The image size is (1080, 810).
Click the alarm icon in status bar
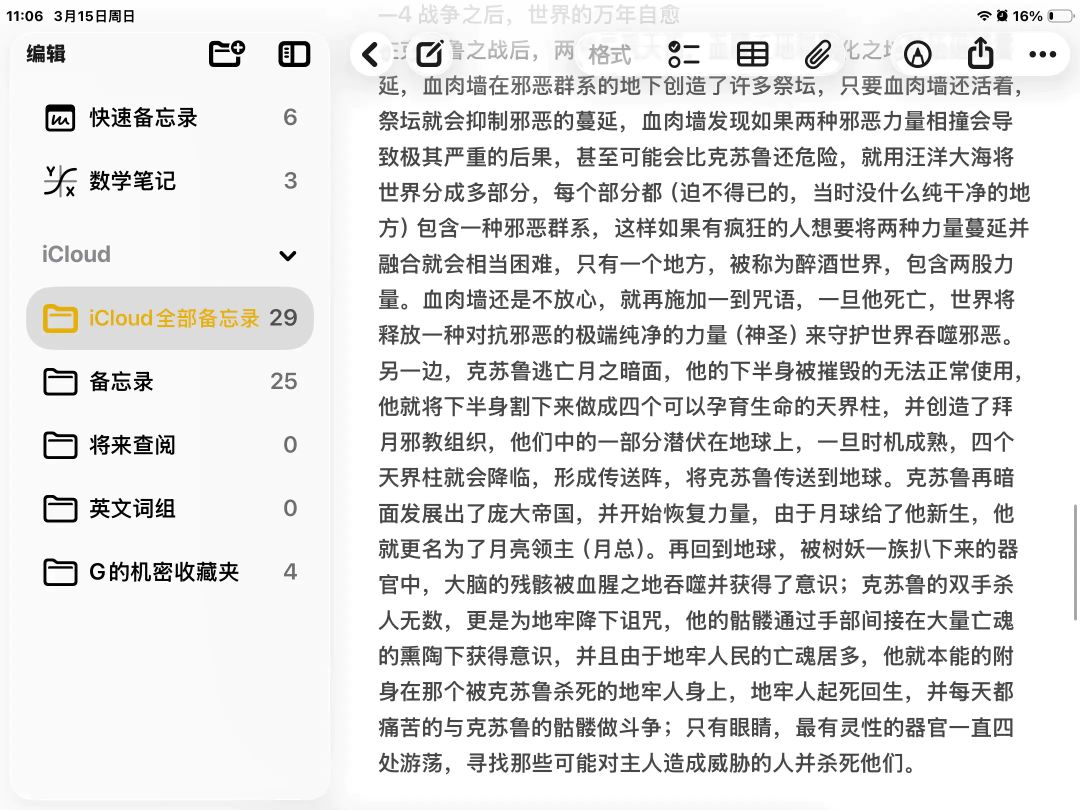click(x=1002, y=16)
